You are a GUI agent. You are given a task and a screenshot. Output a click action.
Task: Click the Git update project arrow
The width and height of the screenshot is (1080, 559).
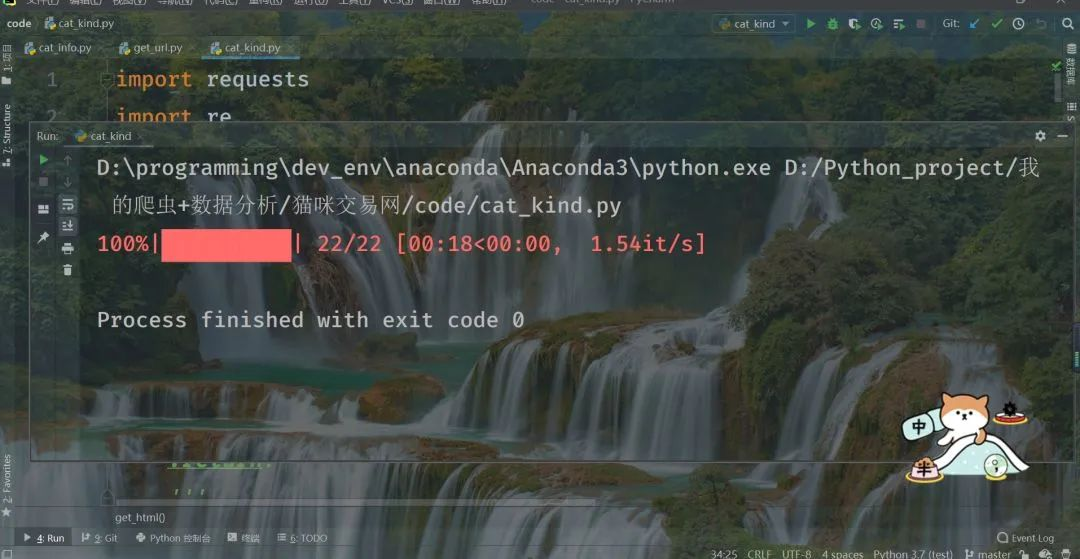point(974,24)
